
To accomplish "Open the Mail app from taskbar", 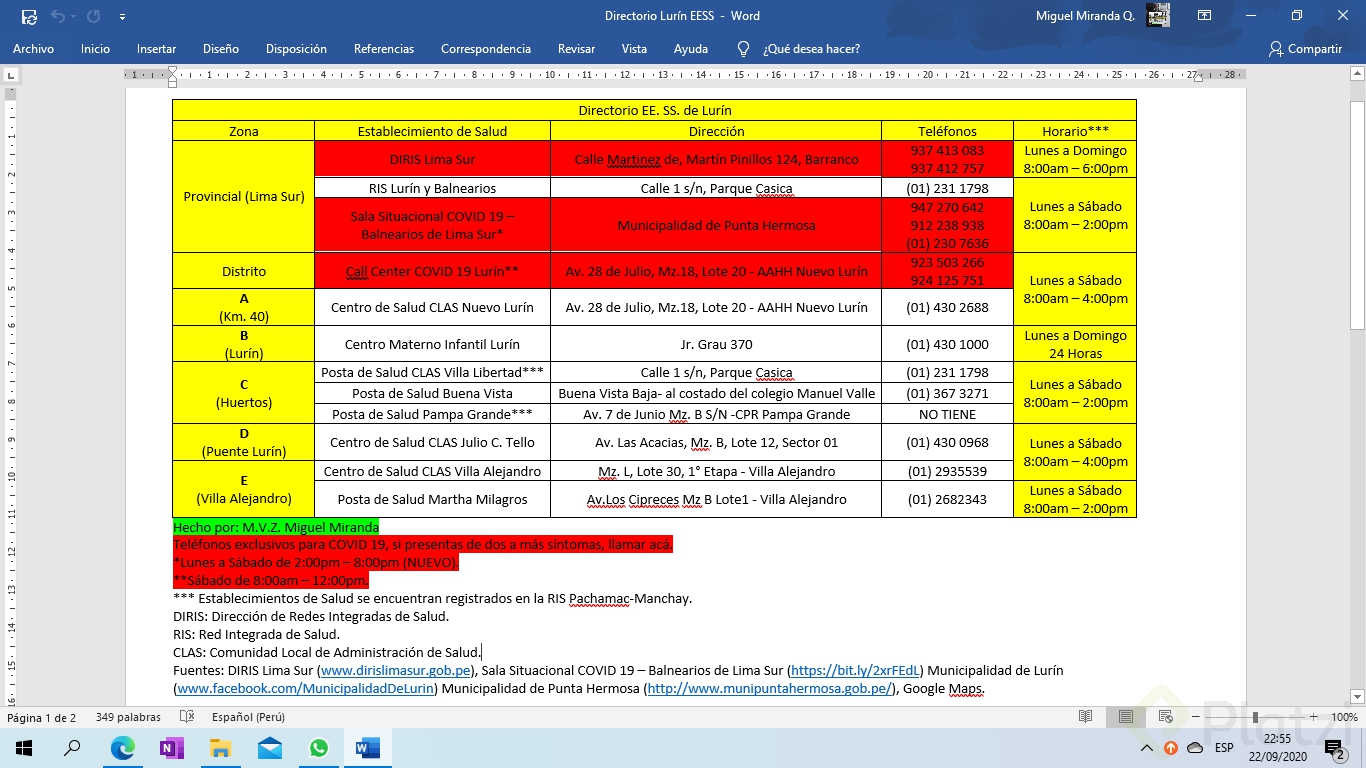I will point(269,748).
